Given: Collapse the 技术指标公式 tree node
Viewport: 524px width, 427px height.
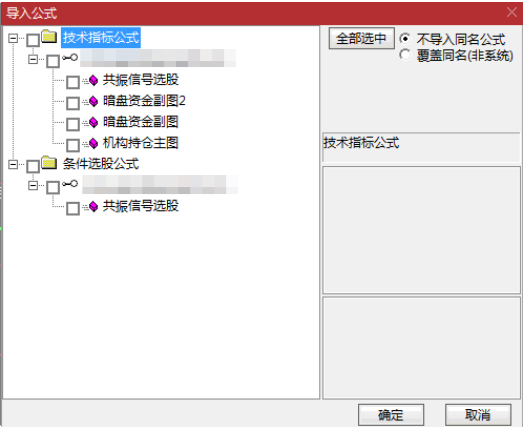Looking at the screenshot, I should (x=13, y=38).
